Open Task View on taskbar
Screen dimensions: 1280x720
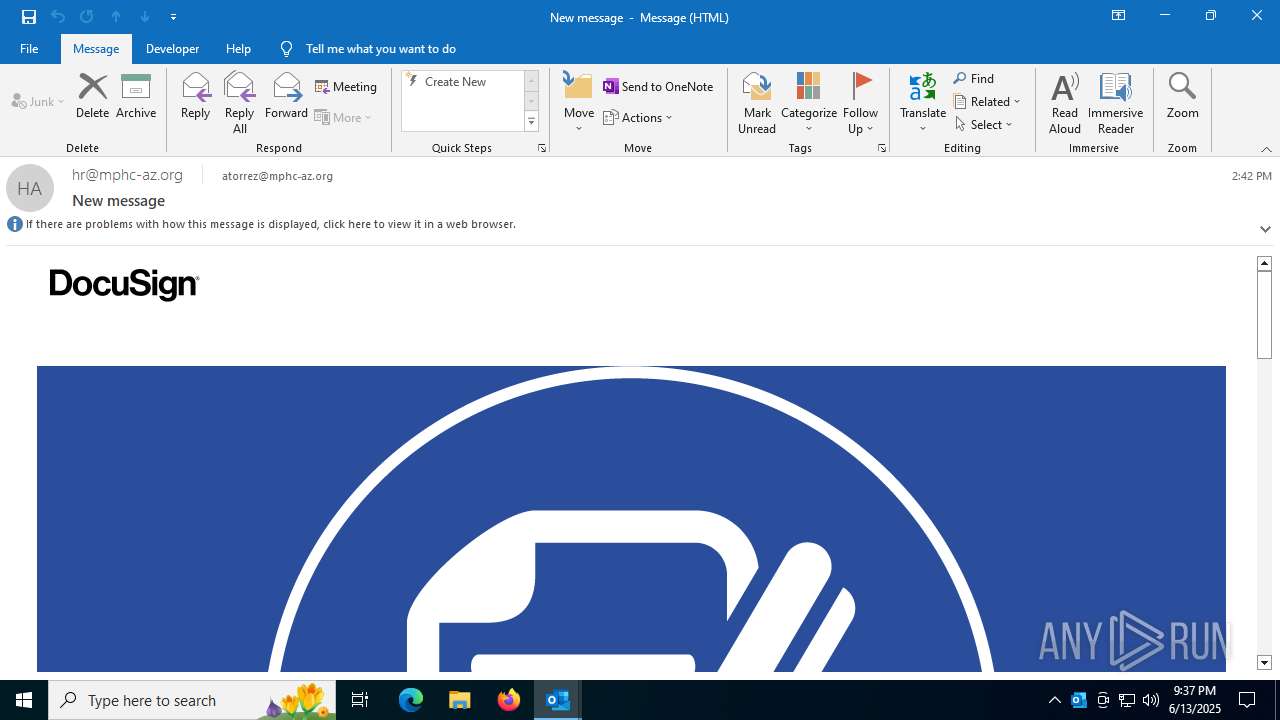[x=360, y=700]
